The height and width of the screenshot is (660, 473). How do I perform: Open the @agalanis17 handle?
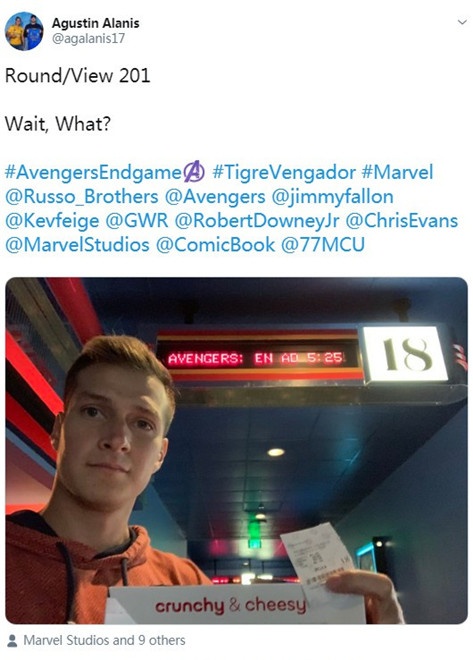click(88, 38)
